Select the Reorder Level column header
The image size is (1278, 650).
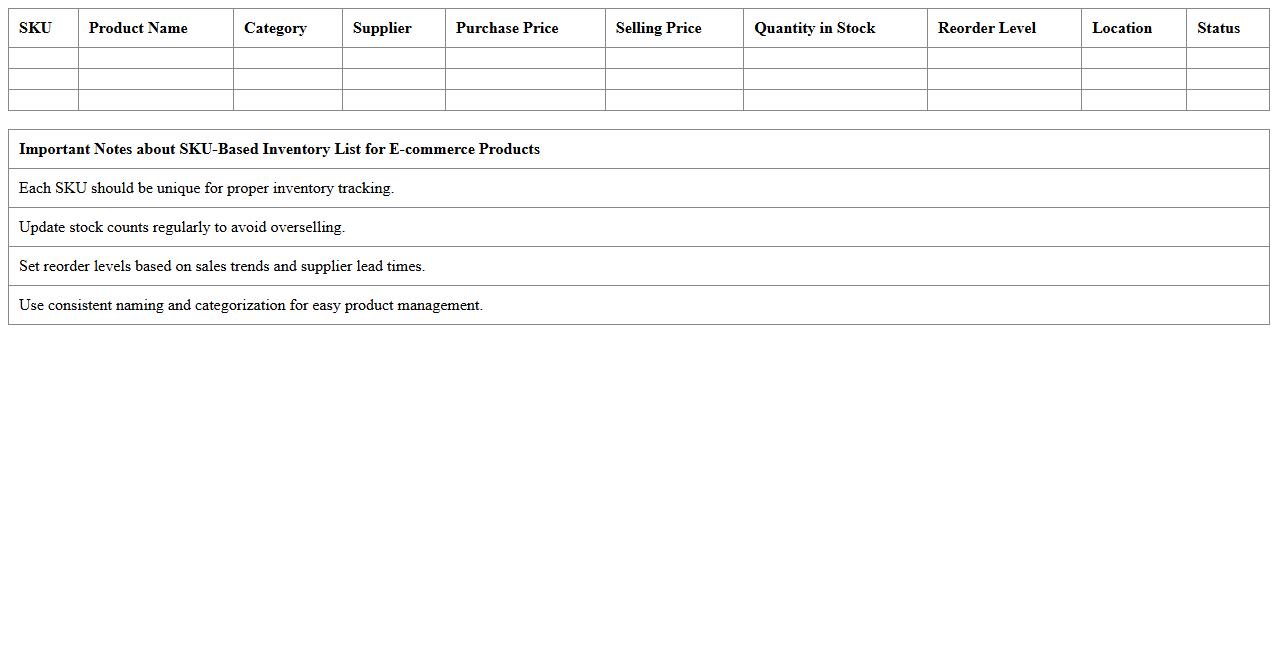click(x=986, y=28)
